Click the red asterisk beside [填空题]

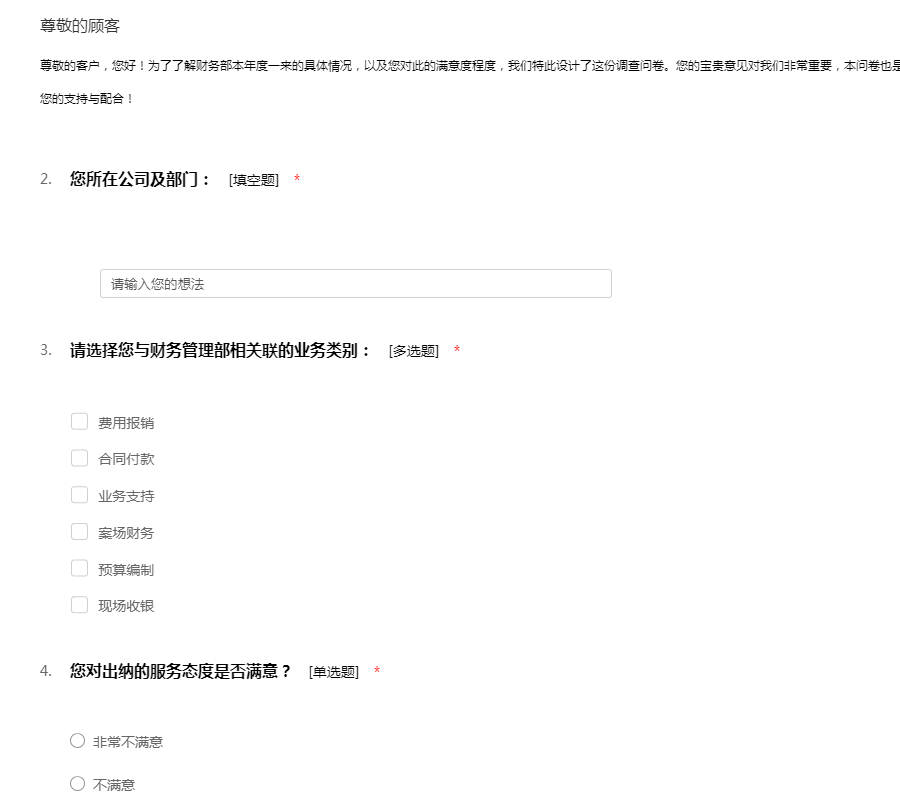tap(297, 180)
